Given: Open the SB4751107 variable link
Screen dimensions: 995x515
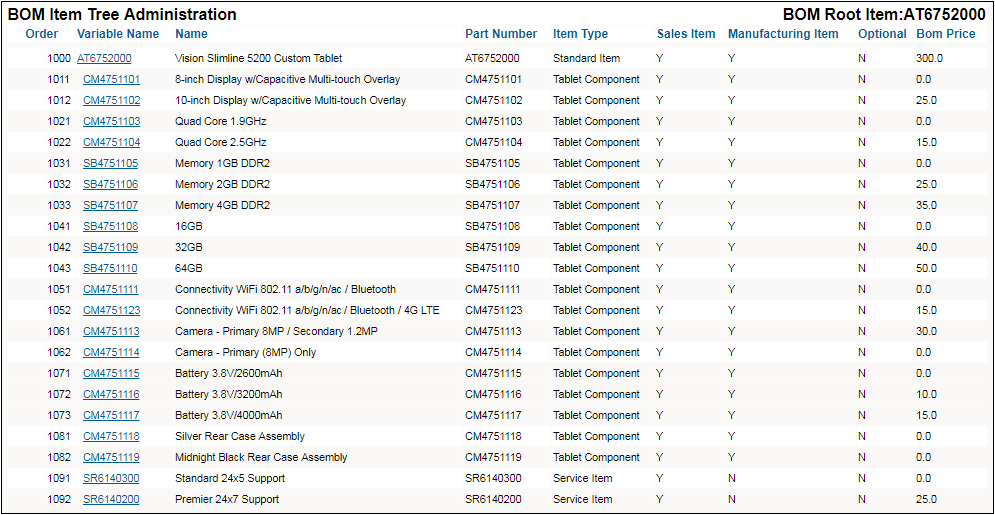Looking at the screenshot, I should [110, 205].
